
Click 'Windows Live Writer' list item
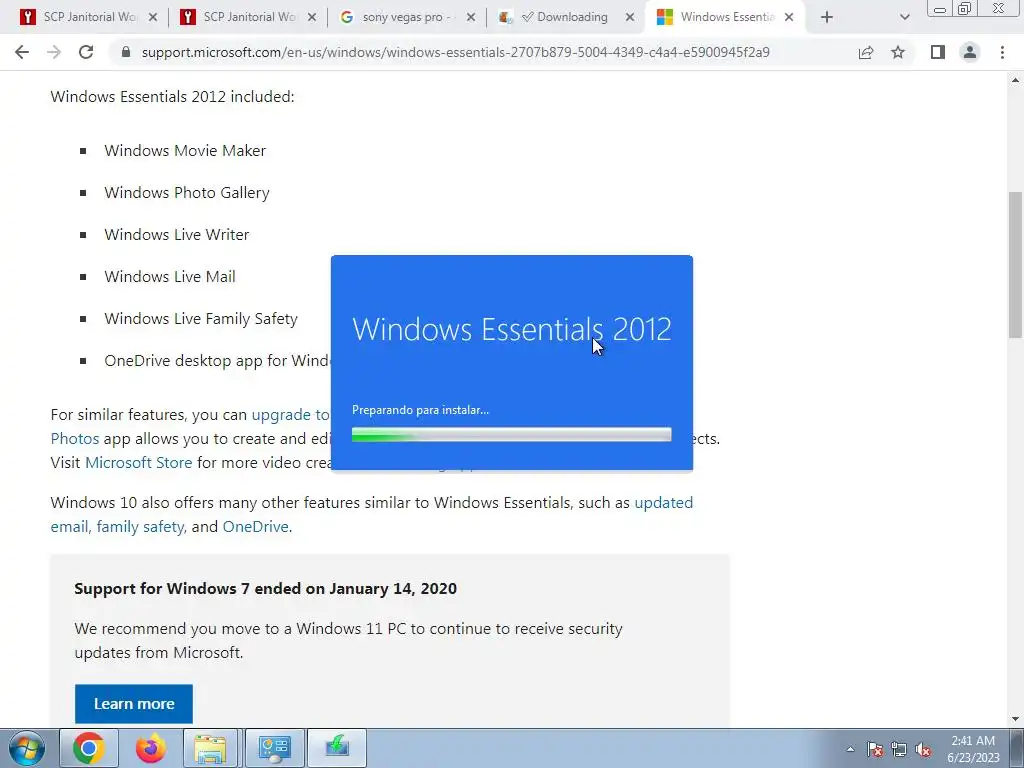point(176,234)
